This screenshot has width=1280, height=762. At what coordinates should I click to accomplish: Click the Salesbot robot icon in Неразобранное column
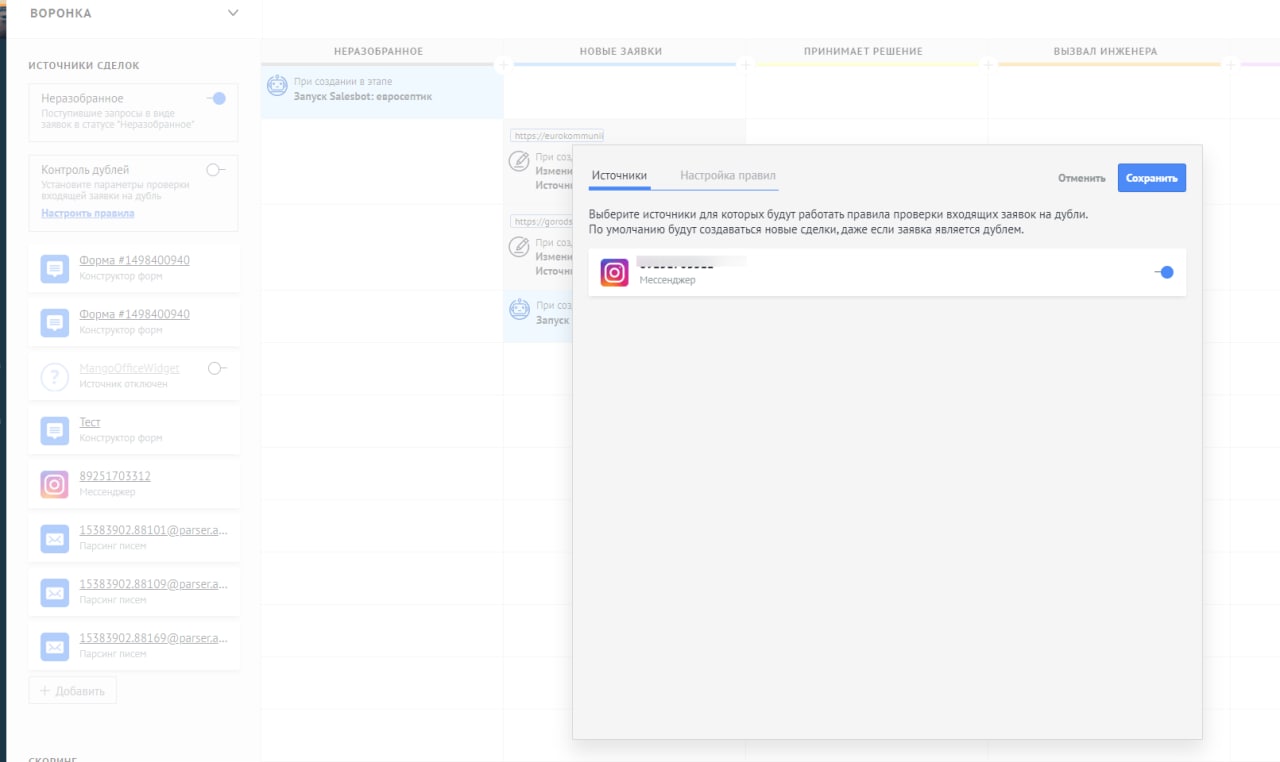click(x=277, y=86)
